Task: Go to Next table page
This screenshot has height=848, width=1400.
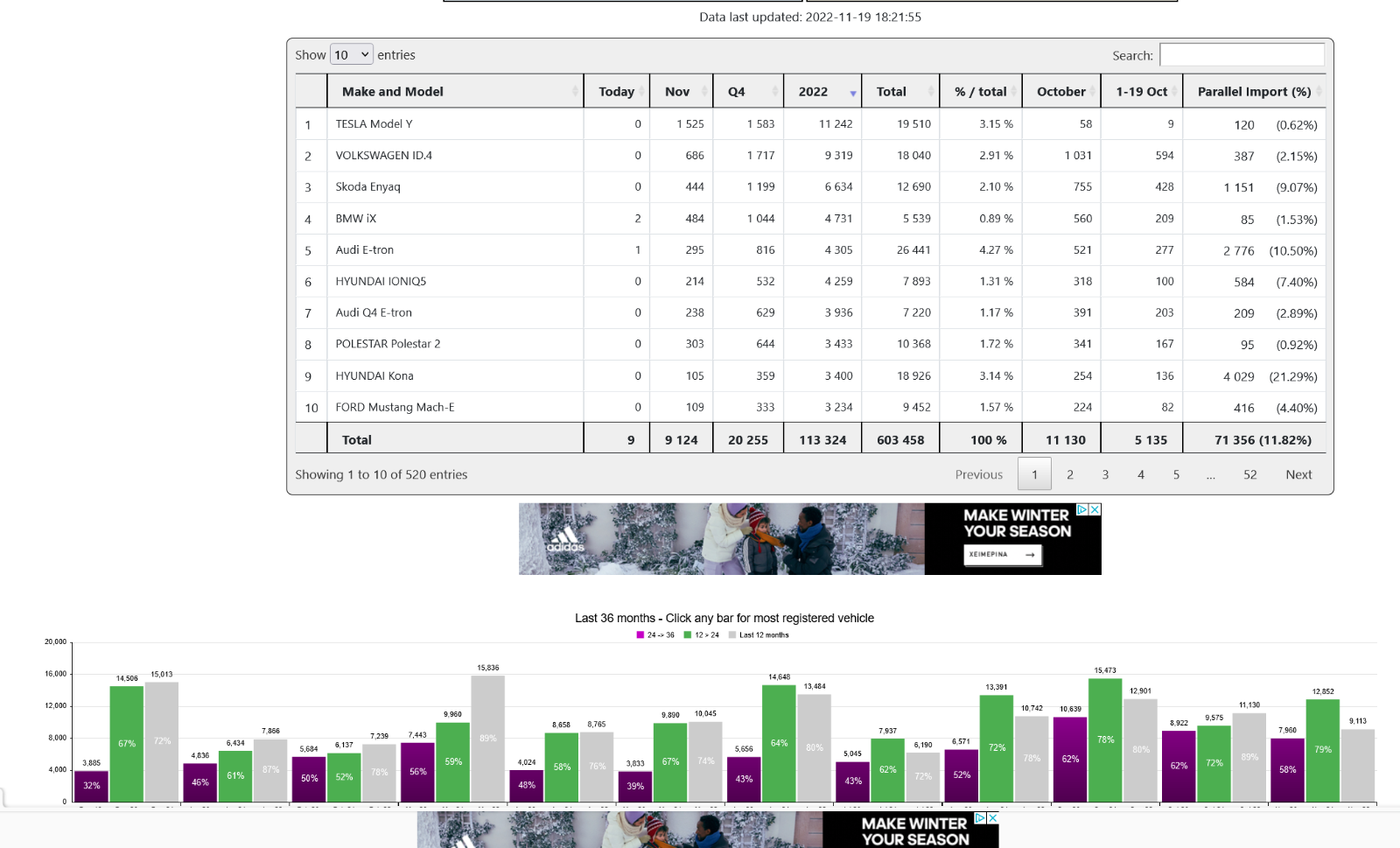Action: pos(1298,474)
